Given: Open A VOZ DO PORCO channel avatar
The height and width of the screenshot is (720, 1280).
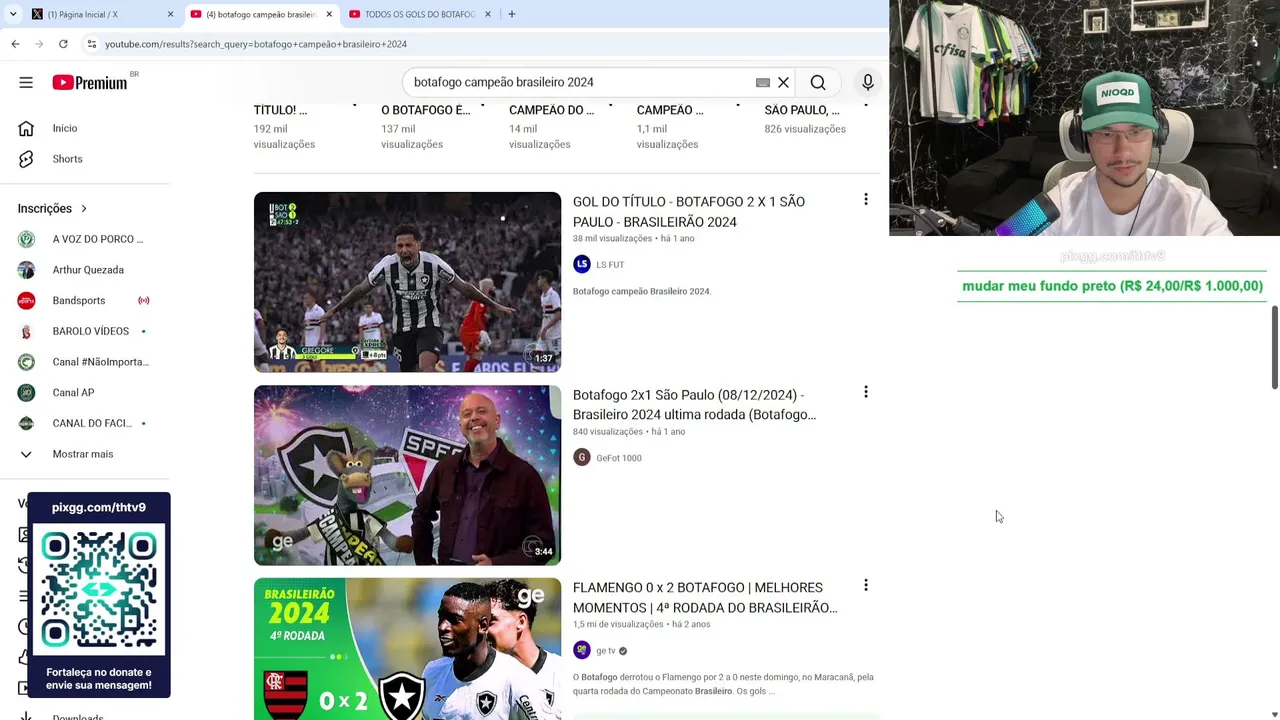Looking at the screenshot, I should point(27,239).
